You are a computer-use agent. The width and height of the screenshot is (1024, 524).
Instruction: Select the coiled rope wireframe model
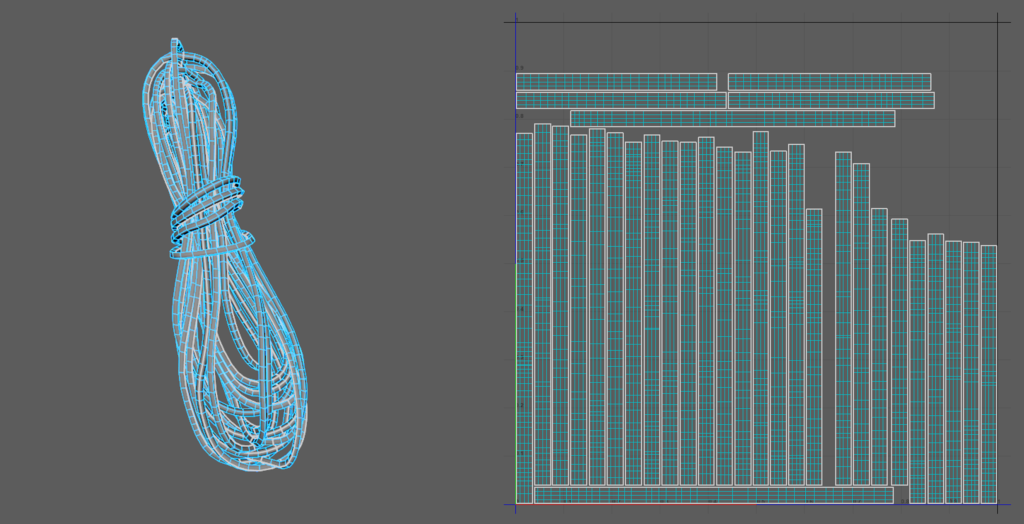[x=225, y=255]
